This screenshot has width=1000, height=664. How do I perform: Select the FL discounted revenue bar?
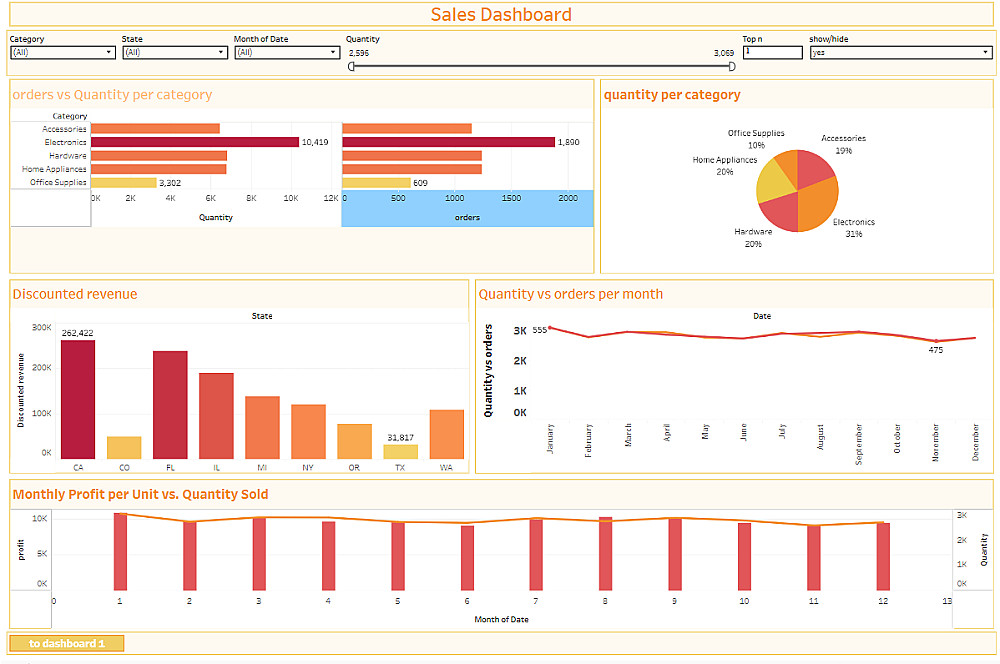click(x=170, y=405)
